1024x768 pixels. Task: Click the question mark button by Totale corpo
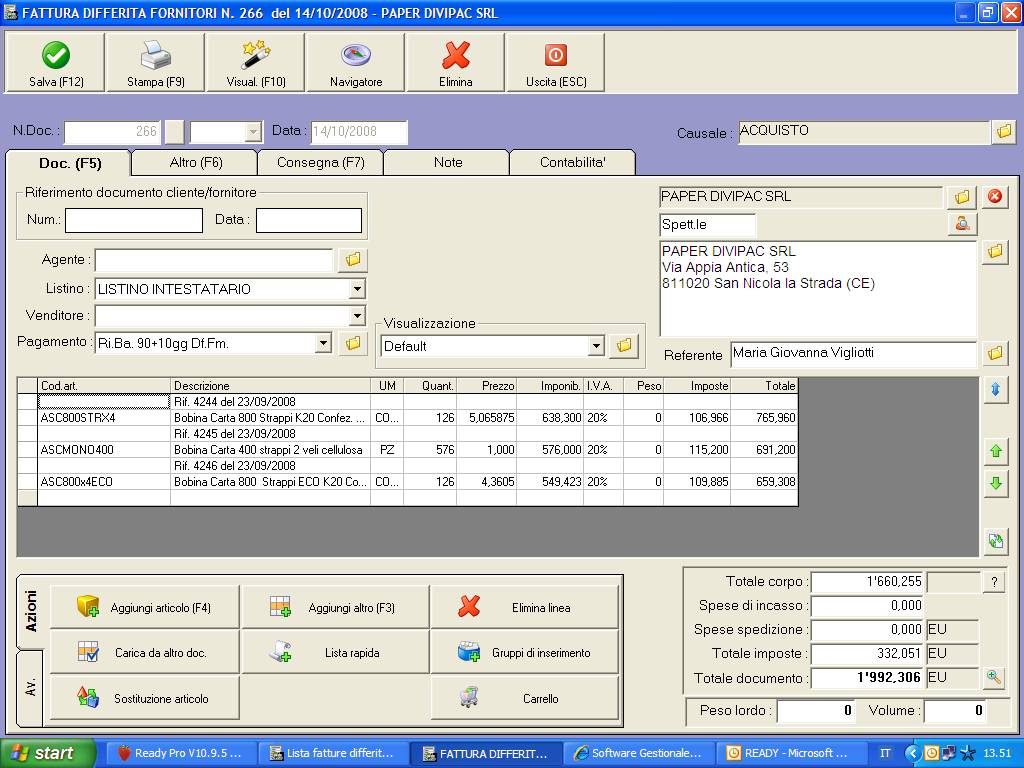[994, 582]
